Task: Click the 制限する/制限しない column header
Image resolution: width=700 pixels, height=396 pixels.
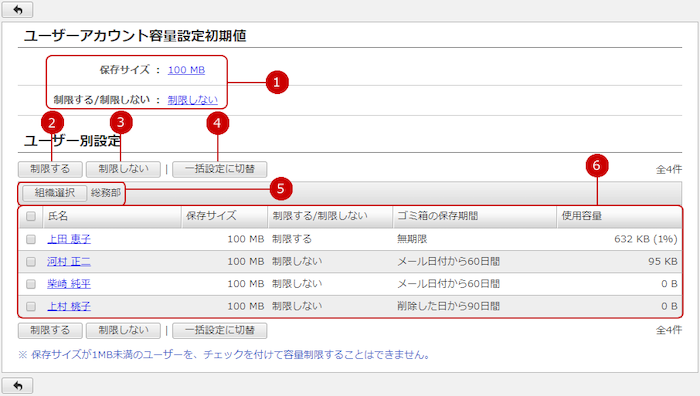Action: point(330,217)
